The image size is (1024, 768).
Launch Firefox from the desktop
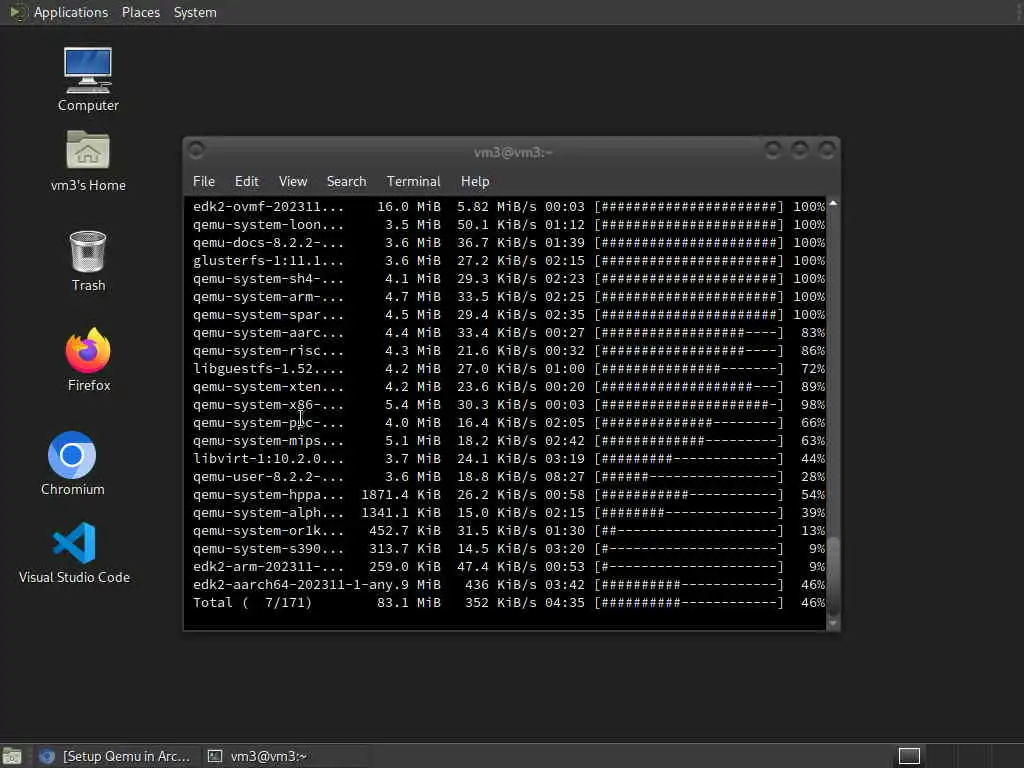88,359
